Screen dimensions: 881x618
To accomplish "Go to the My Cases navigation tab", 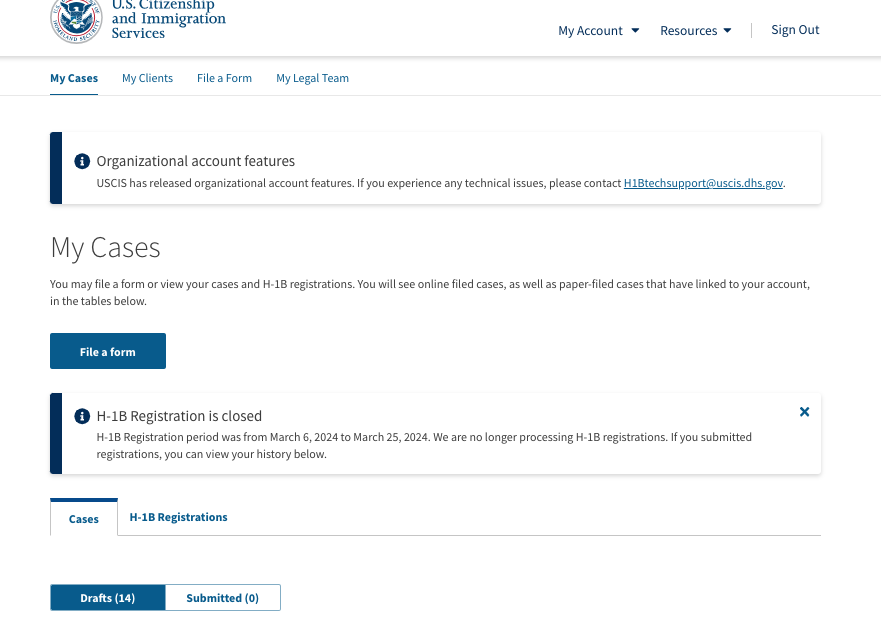I will click(74, 78).
